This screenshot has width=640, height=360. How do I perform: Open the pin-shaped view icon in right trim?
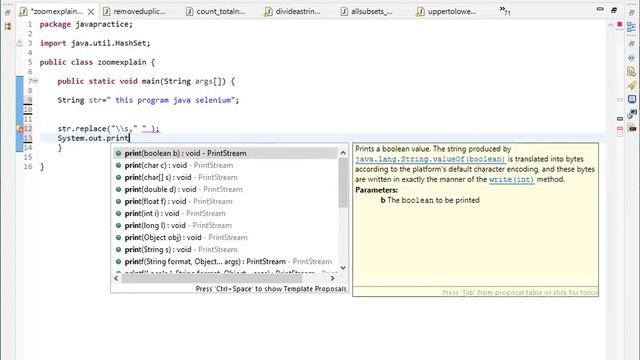tap(631, 86)
